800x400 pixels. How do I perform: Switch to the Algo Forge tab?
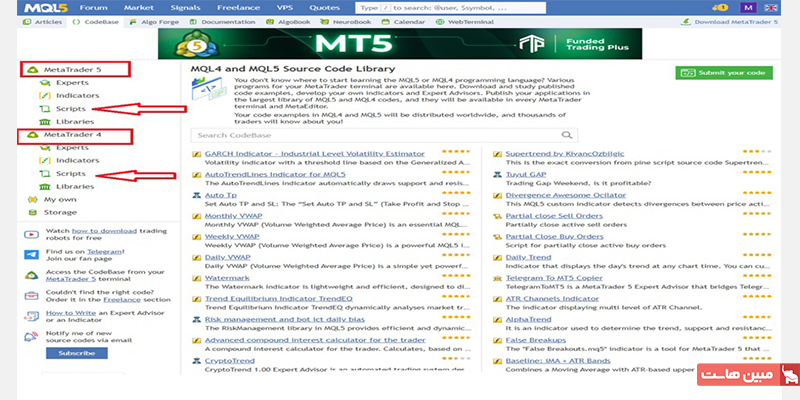point(157,21)
